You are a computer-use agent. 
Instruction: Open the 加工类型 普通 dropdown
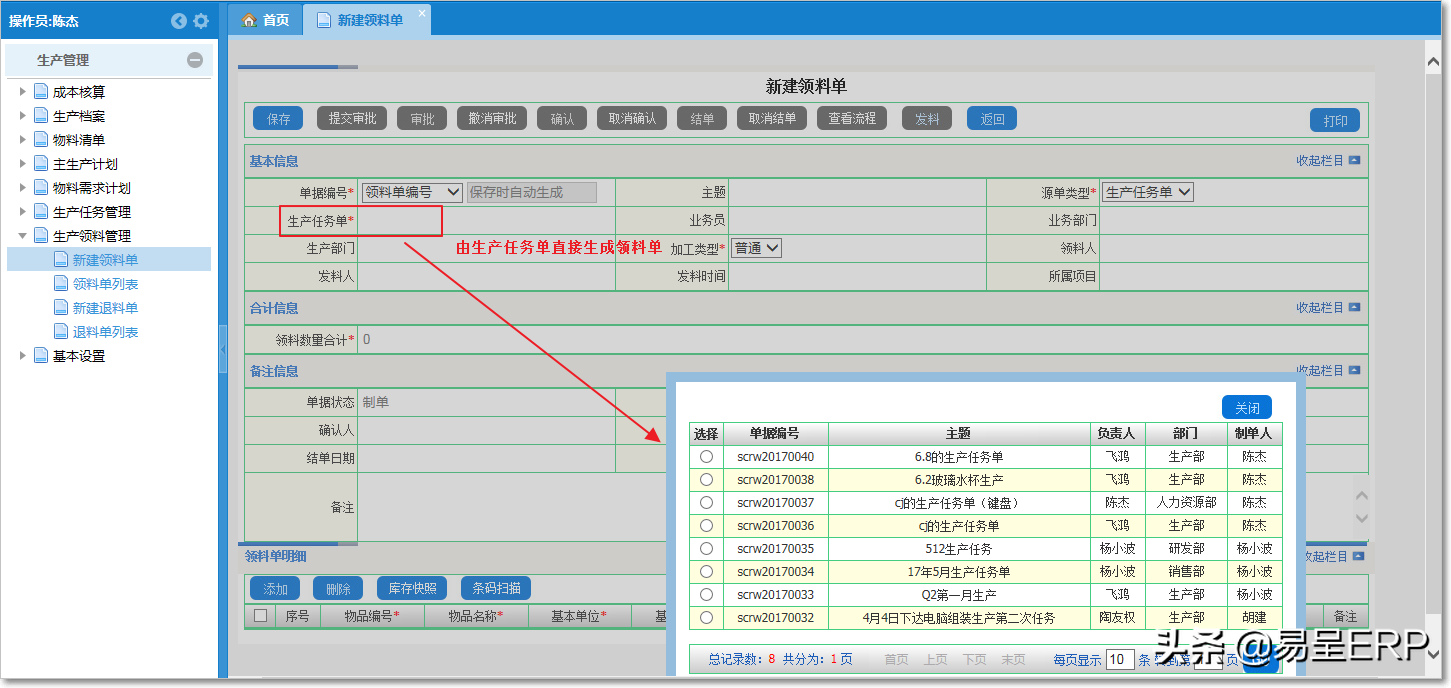(x=756, y=248)
